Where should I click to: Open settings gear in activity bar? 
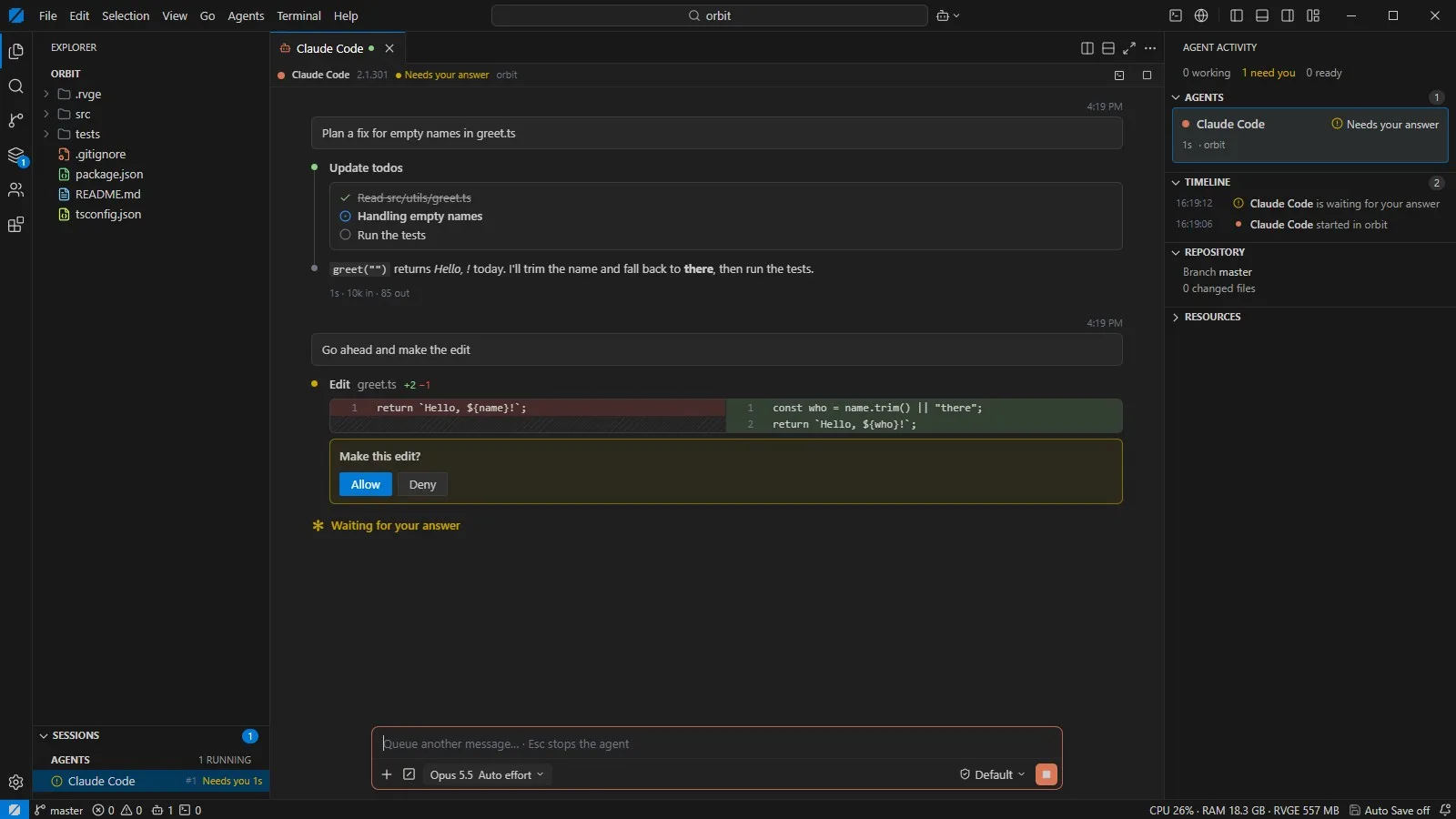click(15, 782)
